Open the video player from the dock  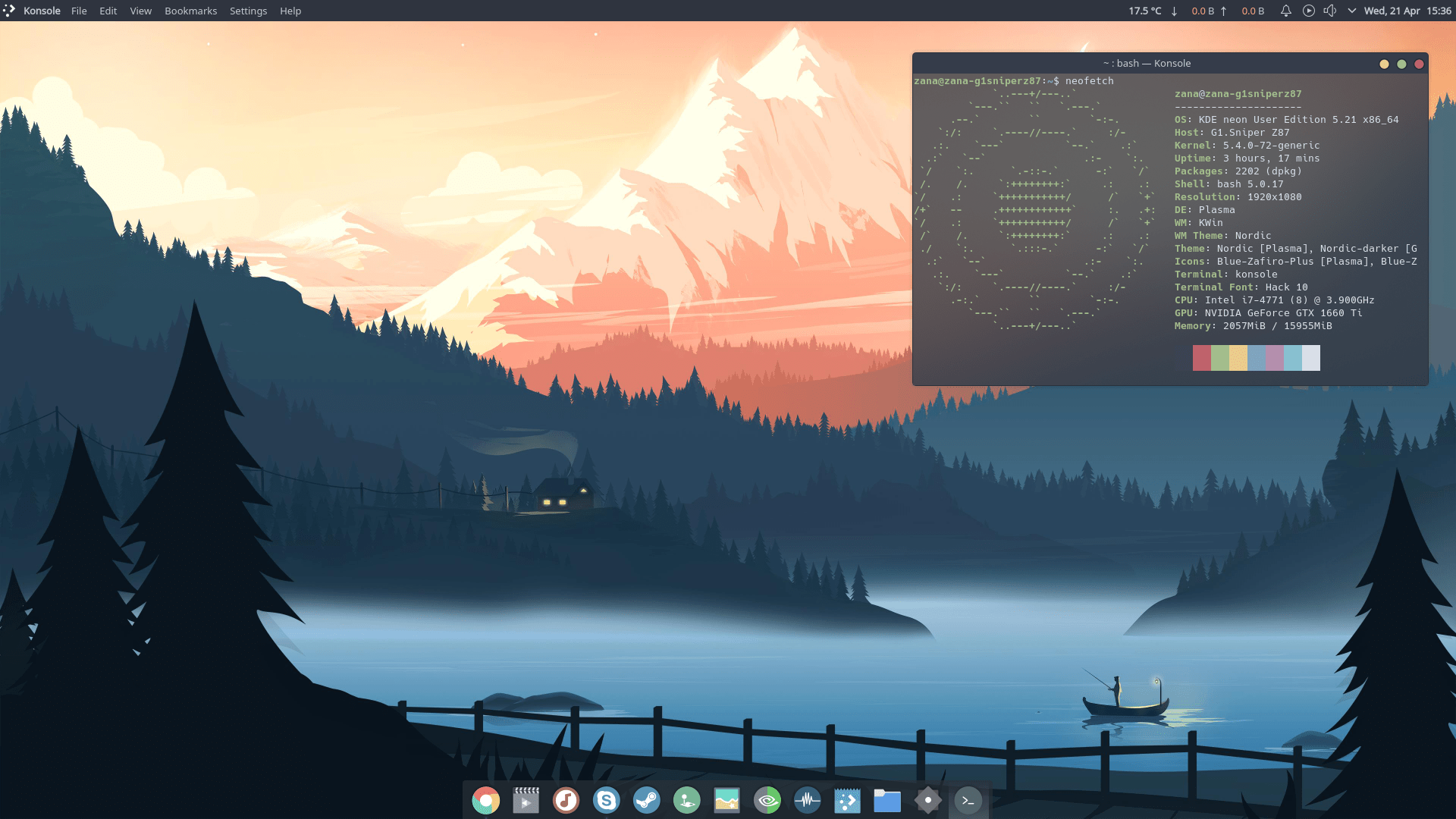[x=526, y=800]
